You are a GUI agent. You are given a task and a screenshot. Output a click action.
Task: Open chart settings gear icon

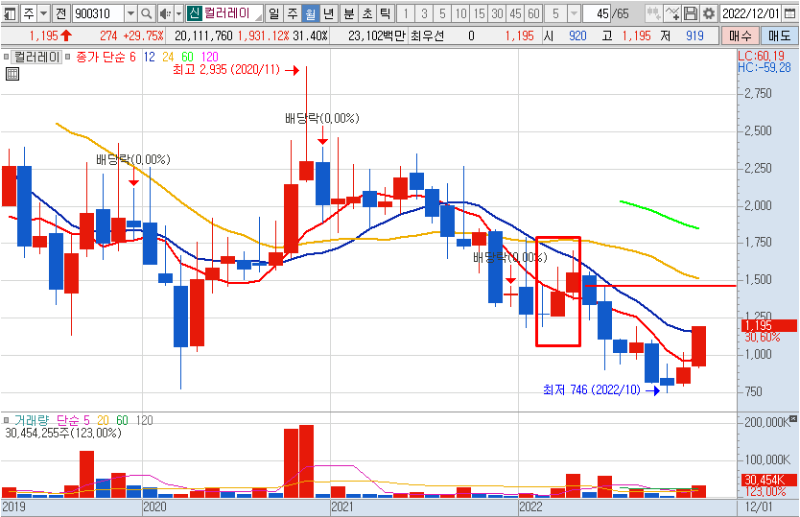(709, 13)
